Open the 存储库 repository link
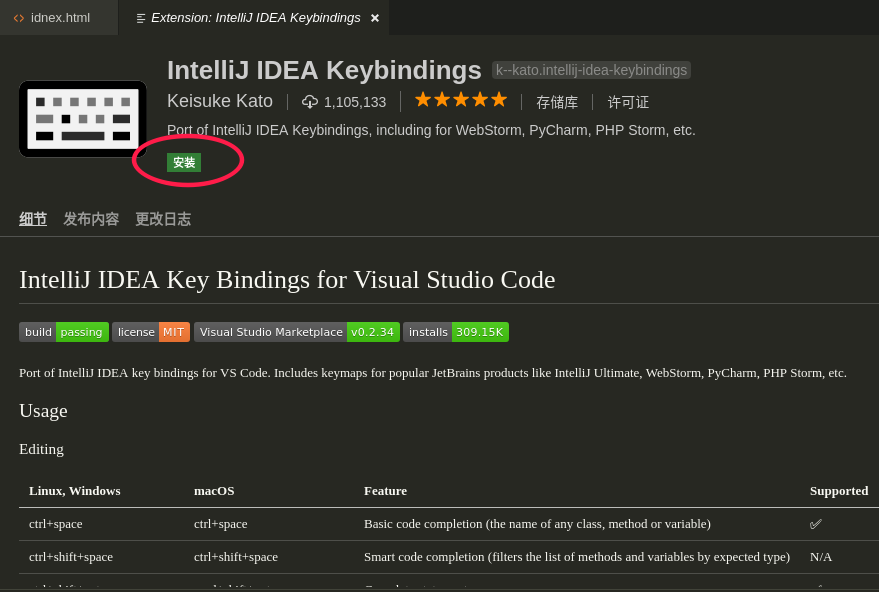This screenshot has height=592, width=879. [x=556, y=102]
